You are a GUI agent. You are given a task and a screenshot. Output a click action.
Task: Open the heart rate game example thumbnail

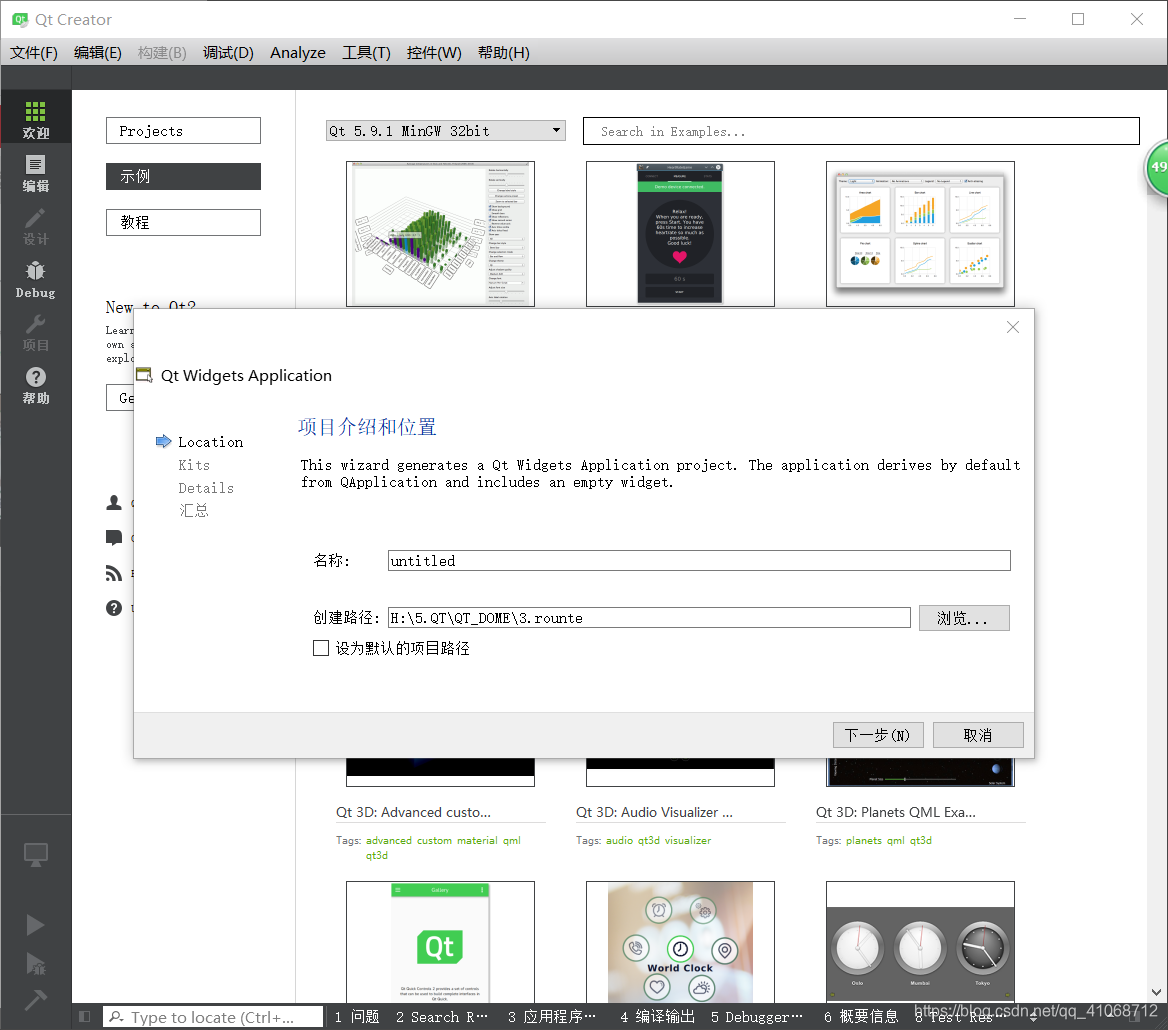pos(680,234)
